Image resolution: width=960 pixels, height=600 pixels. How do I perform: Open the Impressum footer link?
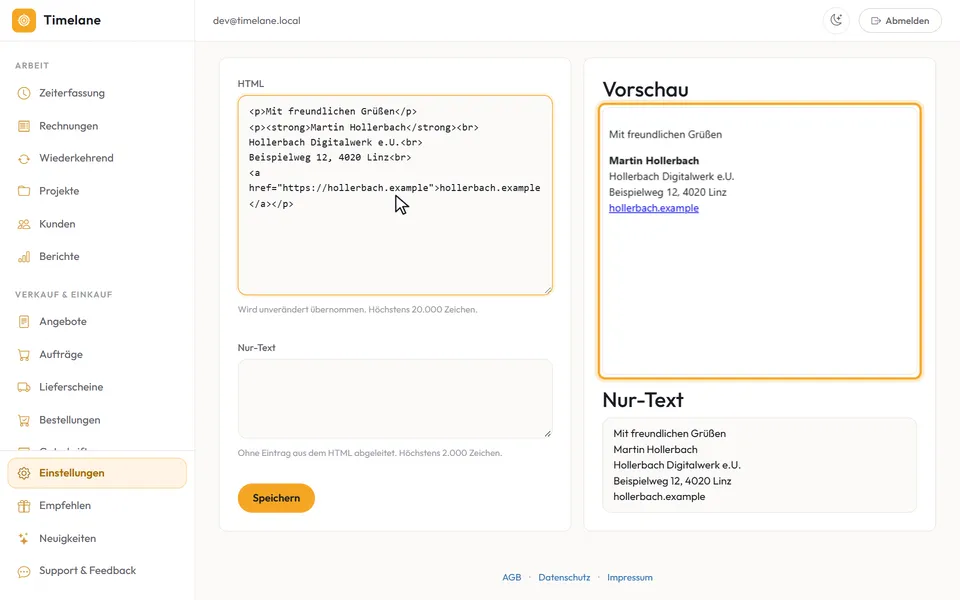click(630, 577)
